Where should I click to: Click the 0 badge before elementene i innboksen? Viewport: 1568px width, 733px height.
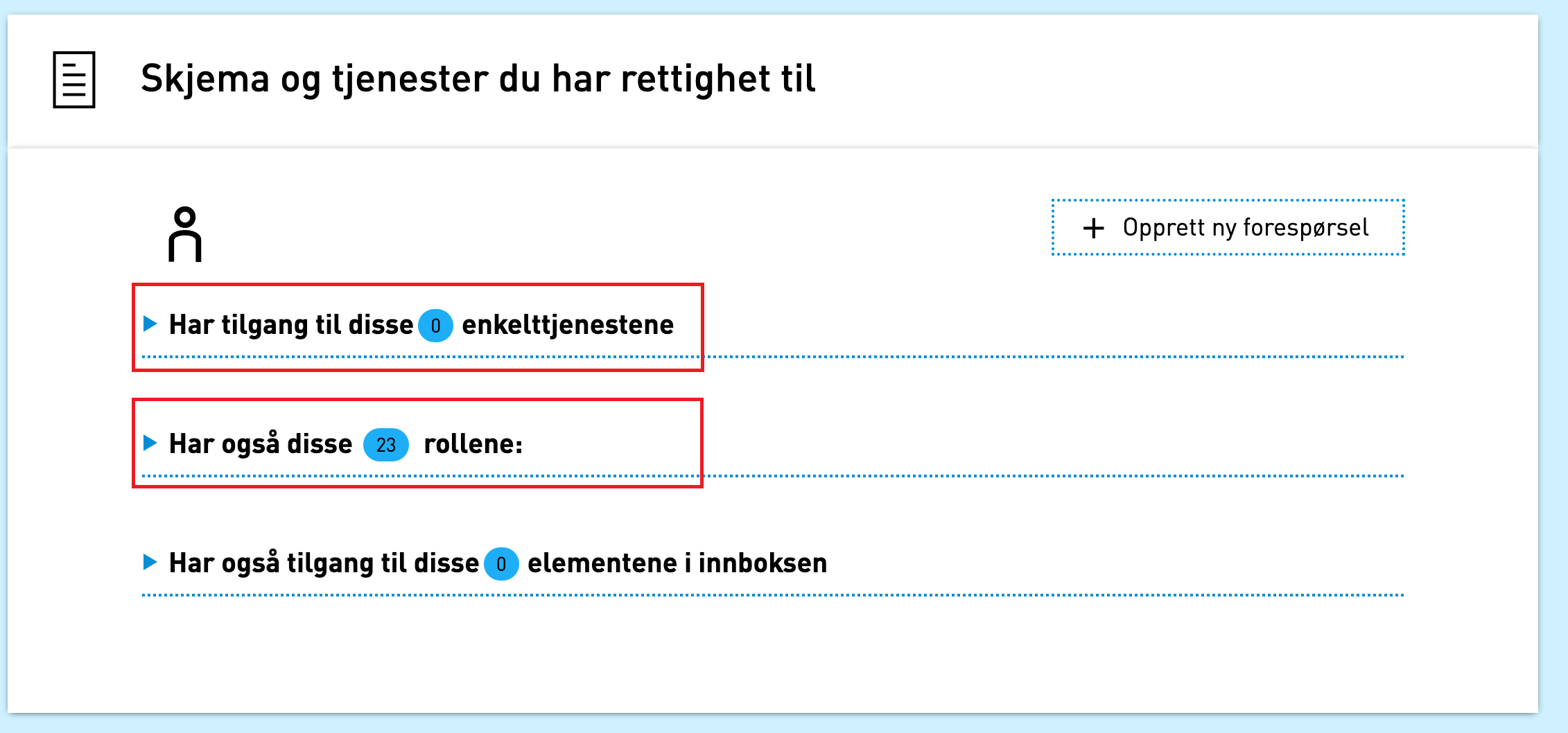coord(501,564)
